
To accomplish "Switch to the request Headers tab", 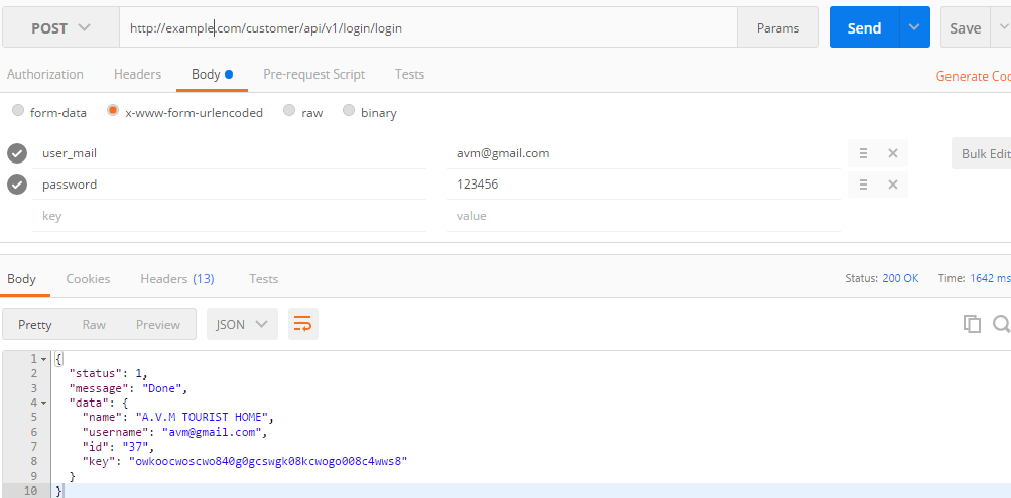I will tap(137, 75).
